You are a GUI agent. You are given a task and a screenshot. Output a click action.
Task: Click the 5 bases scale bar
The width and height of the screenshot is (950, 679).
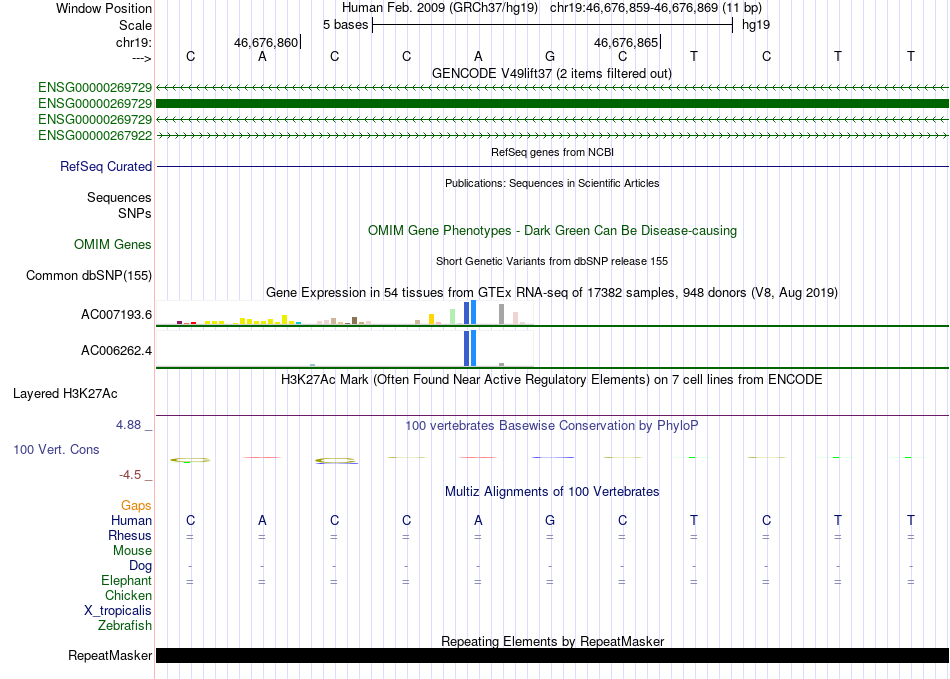pyautogui.click(x=552, y=25)
